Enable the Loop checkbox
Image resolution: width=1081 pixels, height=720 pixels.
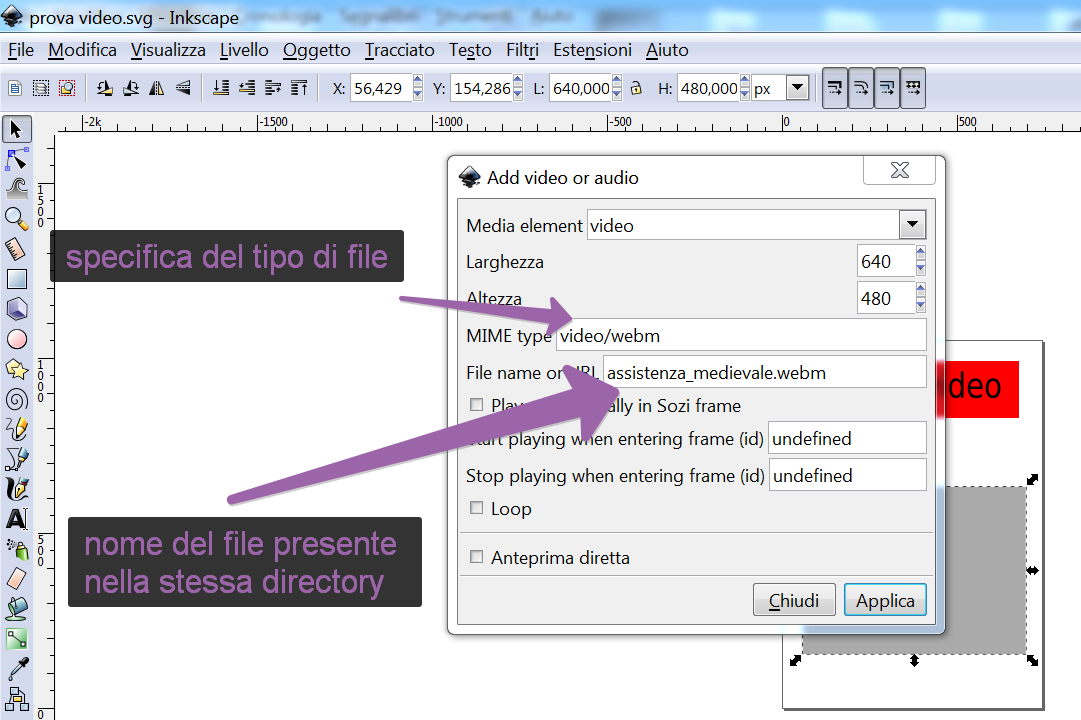[476, 508]
